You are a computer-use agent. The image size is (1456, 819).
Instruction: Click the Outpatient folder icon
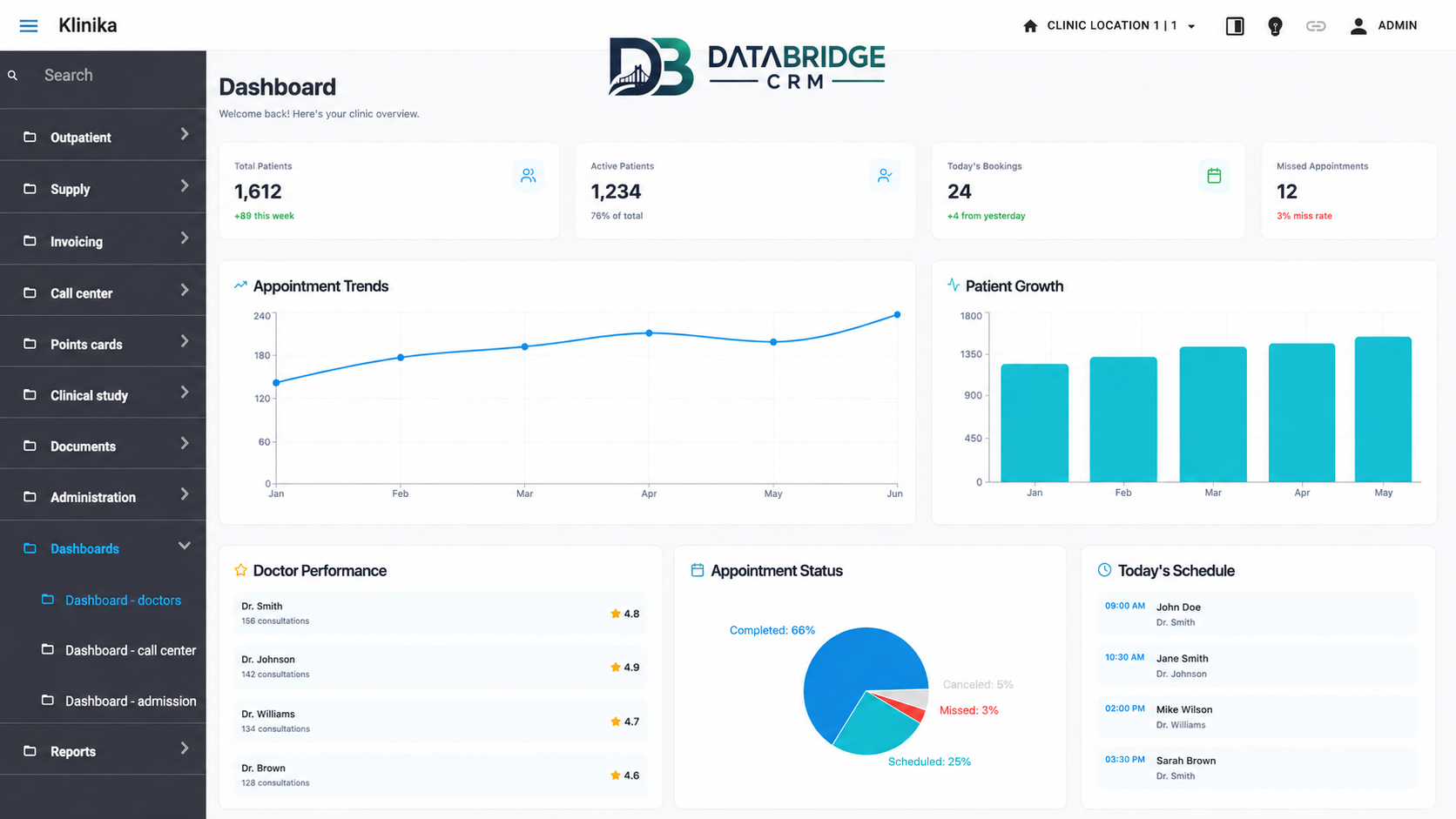(x=30, y=137)
